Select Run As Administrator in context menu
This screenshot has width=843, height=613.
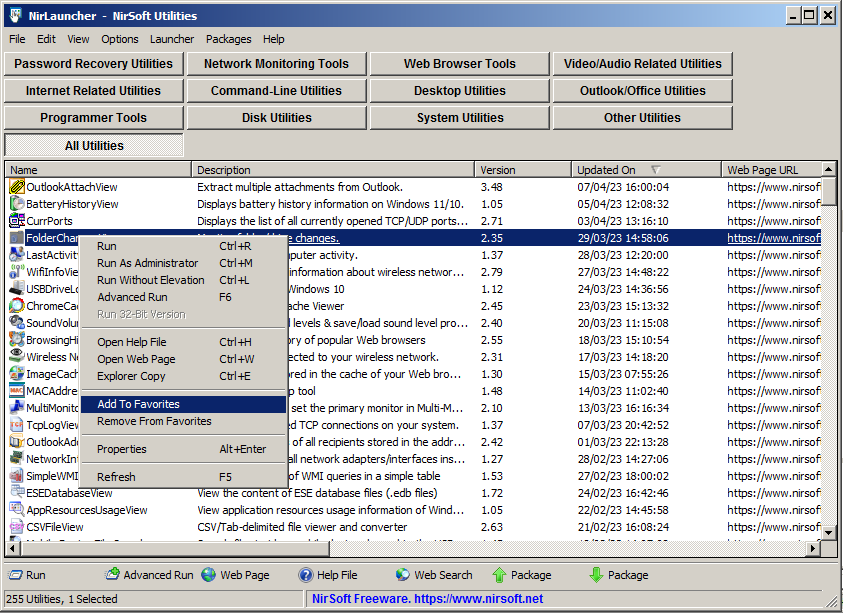(x=183, y=263)
